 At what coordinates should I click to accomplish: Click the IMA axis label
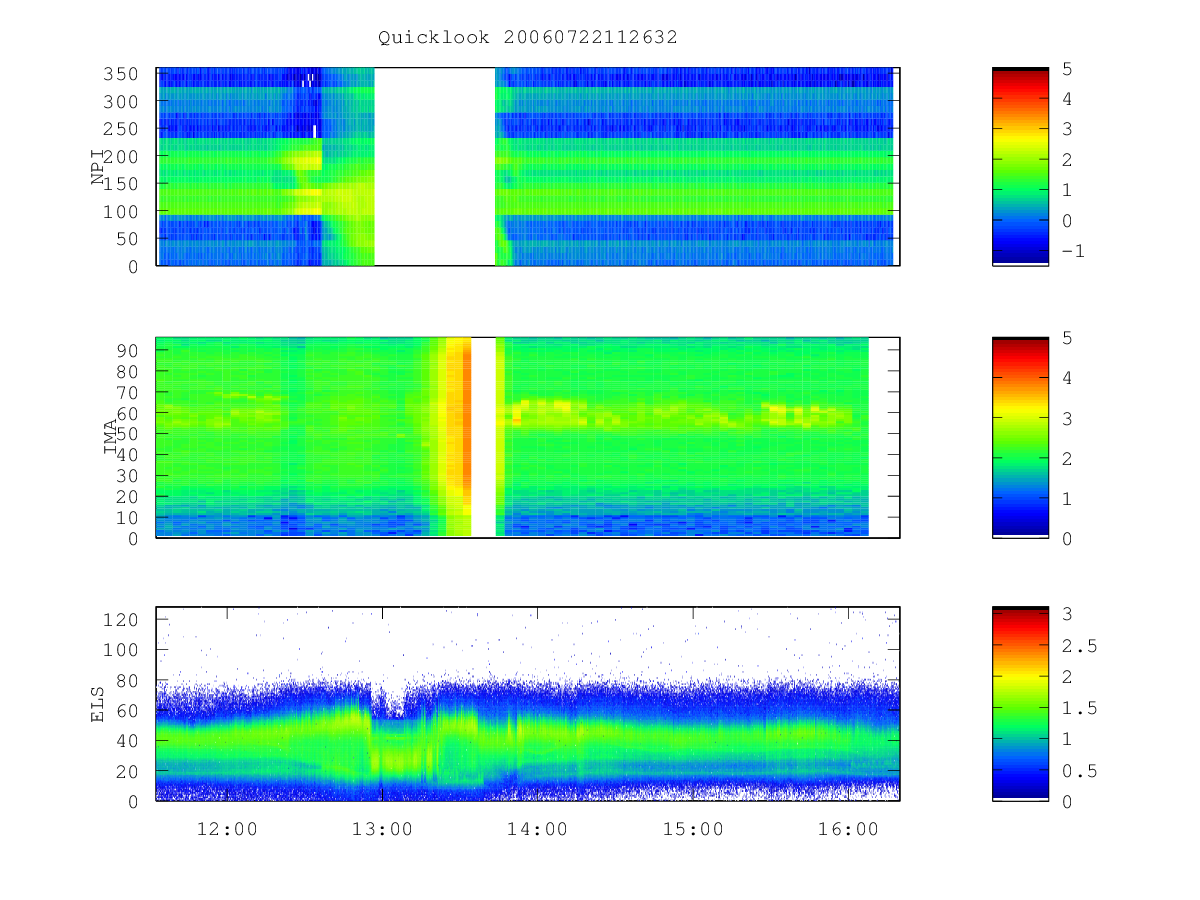pos(111,438)
